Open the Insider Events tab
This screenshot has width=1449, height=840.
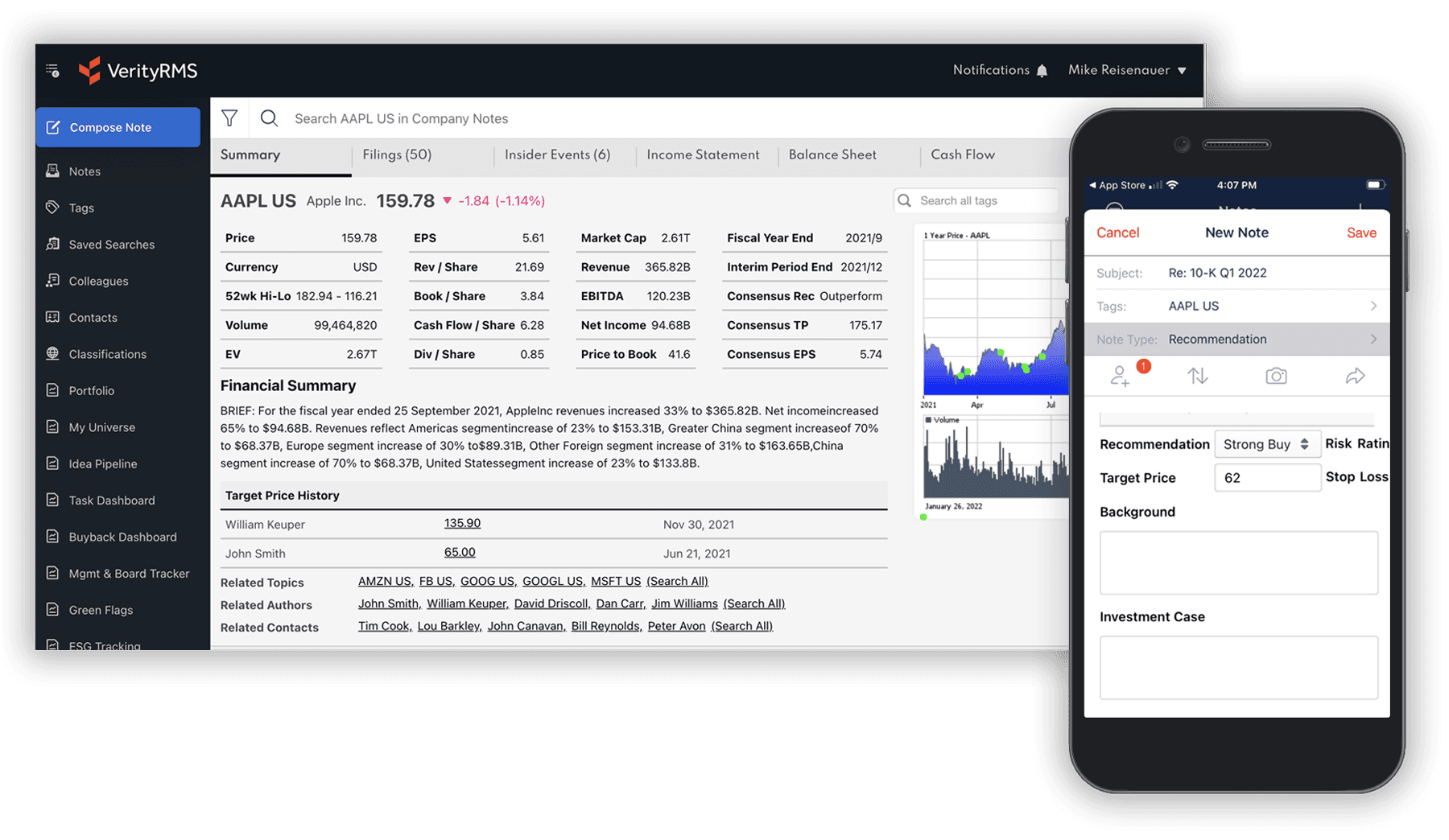point(558,154)
